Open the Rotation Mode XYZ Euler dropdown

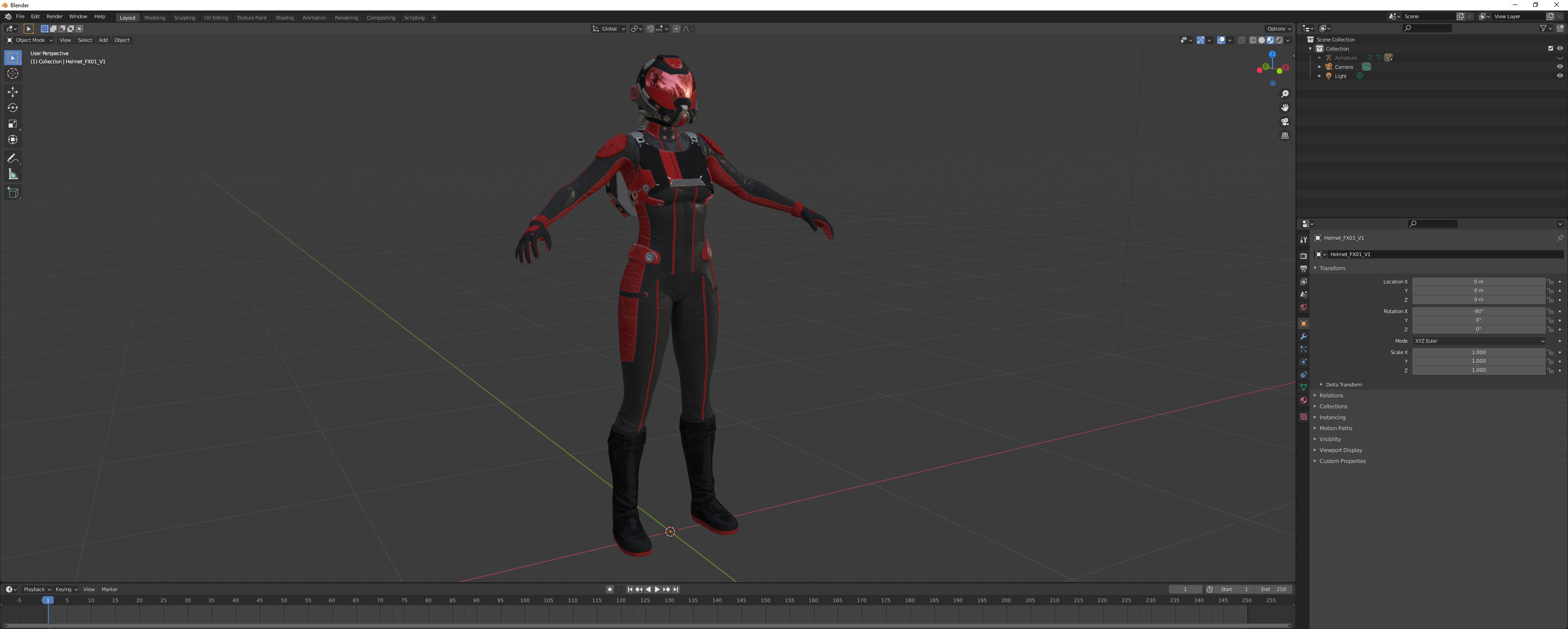pos(1479,341)
